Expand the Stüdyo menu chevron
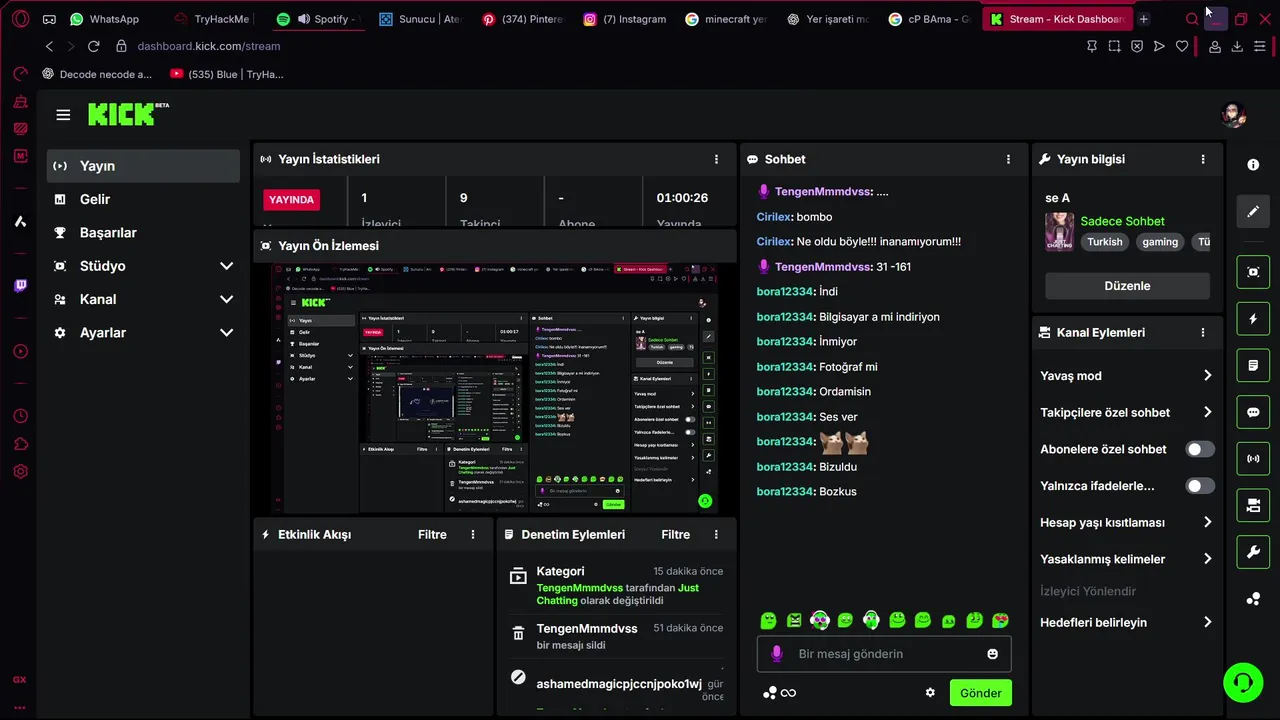 pos(226,266)
